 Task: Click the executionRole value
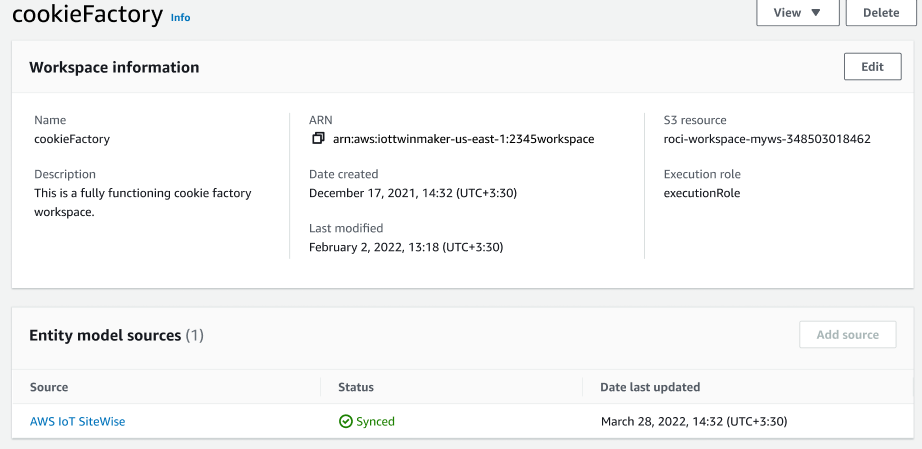[x=702, y=193]
